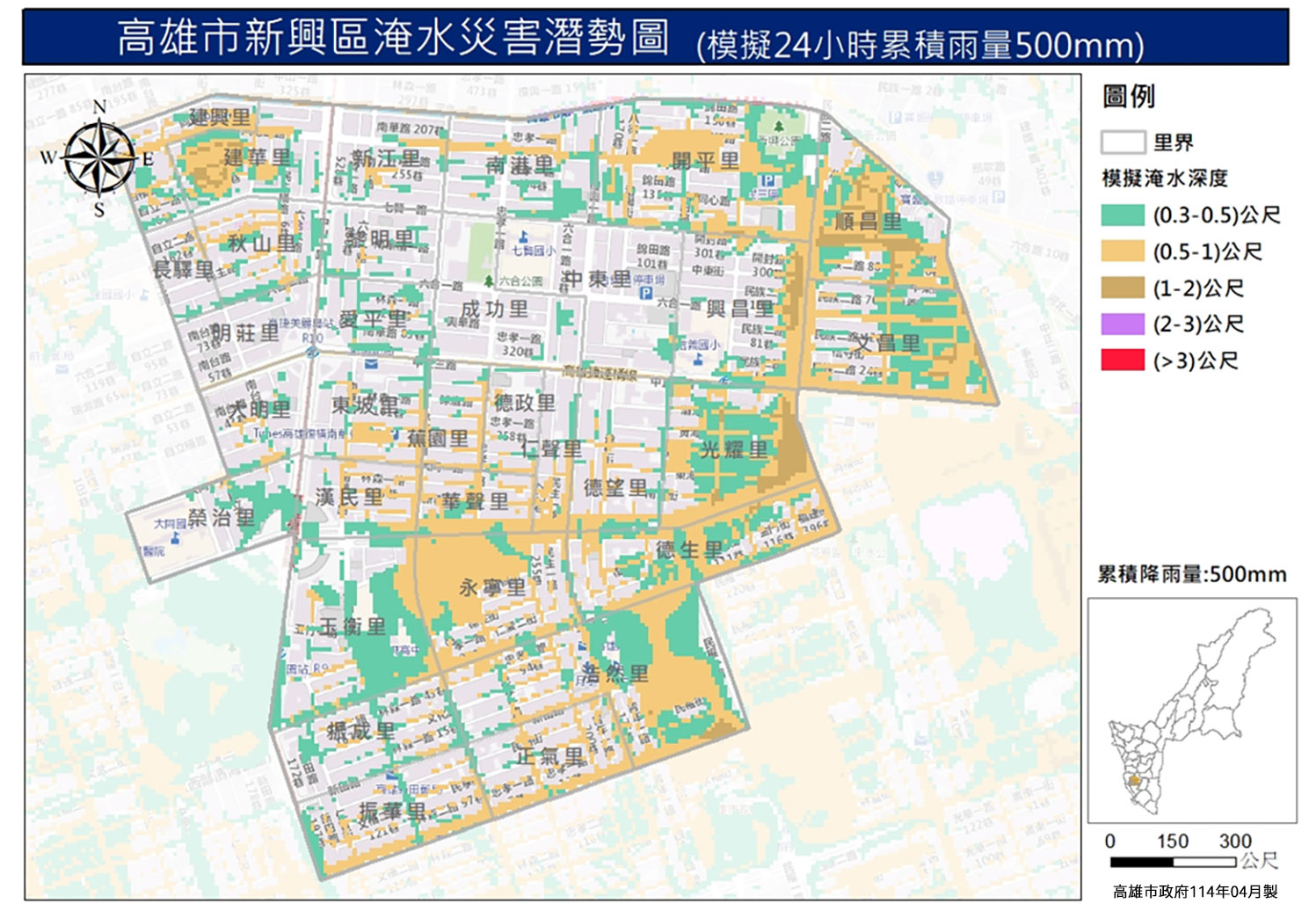Click the 永寧里 district label
The height and width of the screenshot is (911, 1316).
tap(492, 587)
